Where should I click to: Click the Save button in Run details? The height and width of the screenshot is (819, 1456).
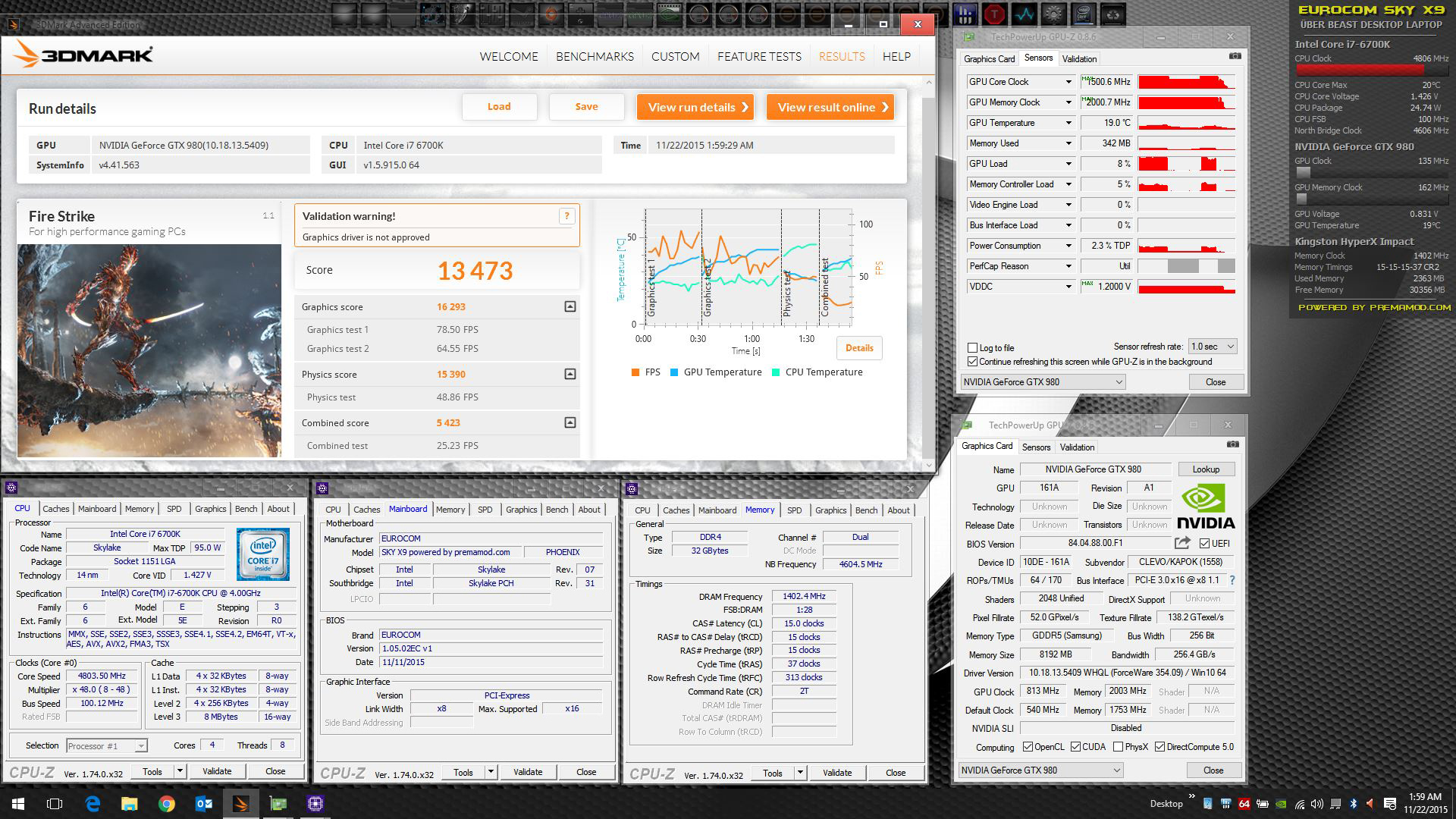(x=586, y=107)
